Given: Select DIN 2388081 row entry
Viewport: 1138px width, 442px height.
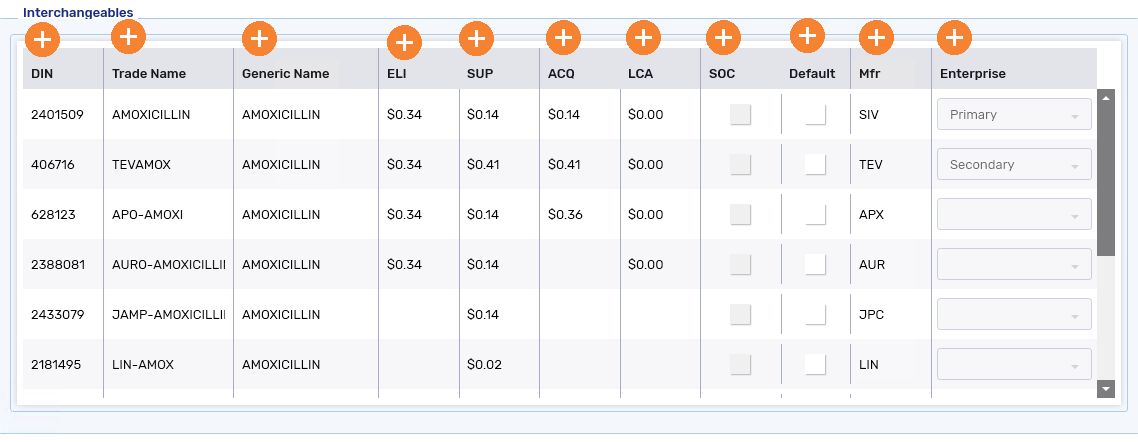Looking at the screenshot, I should click(x=58, y=265).
